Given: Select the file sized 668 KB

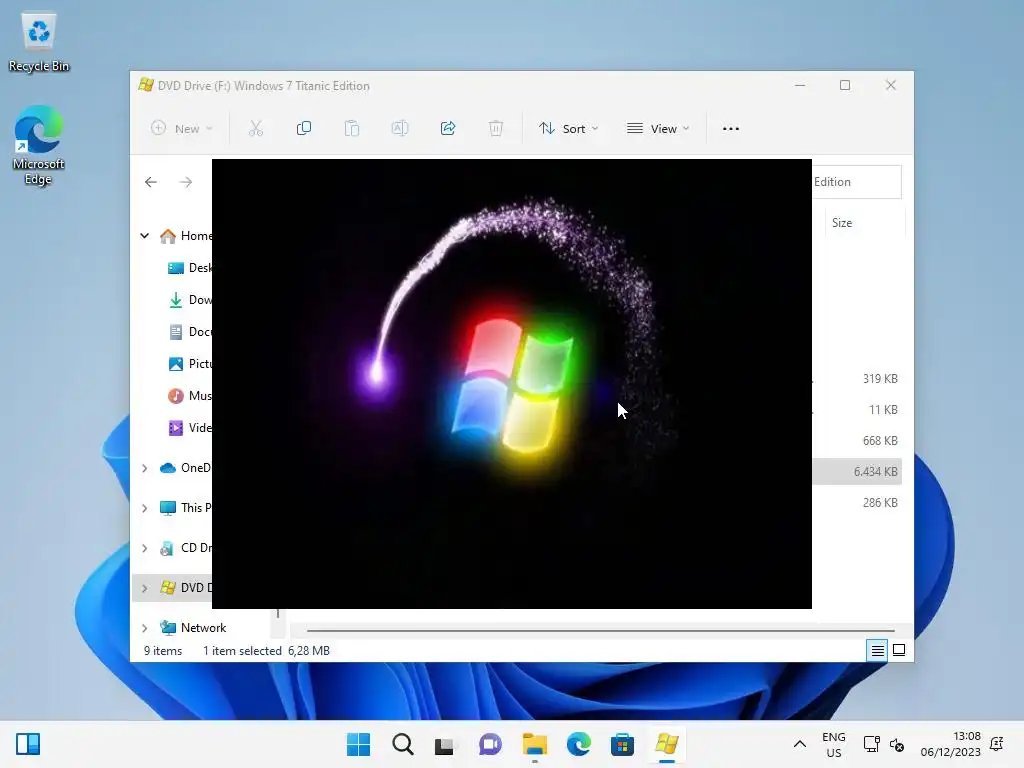Looking at the screenshot, I should coord(857,441).
